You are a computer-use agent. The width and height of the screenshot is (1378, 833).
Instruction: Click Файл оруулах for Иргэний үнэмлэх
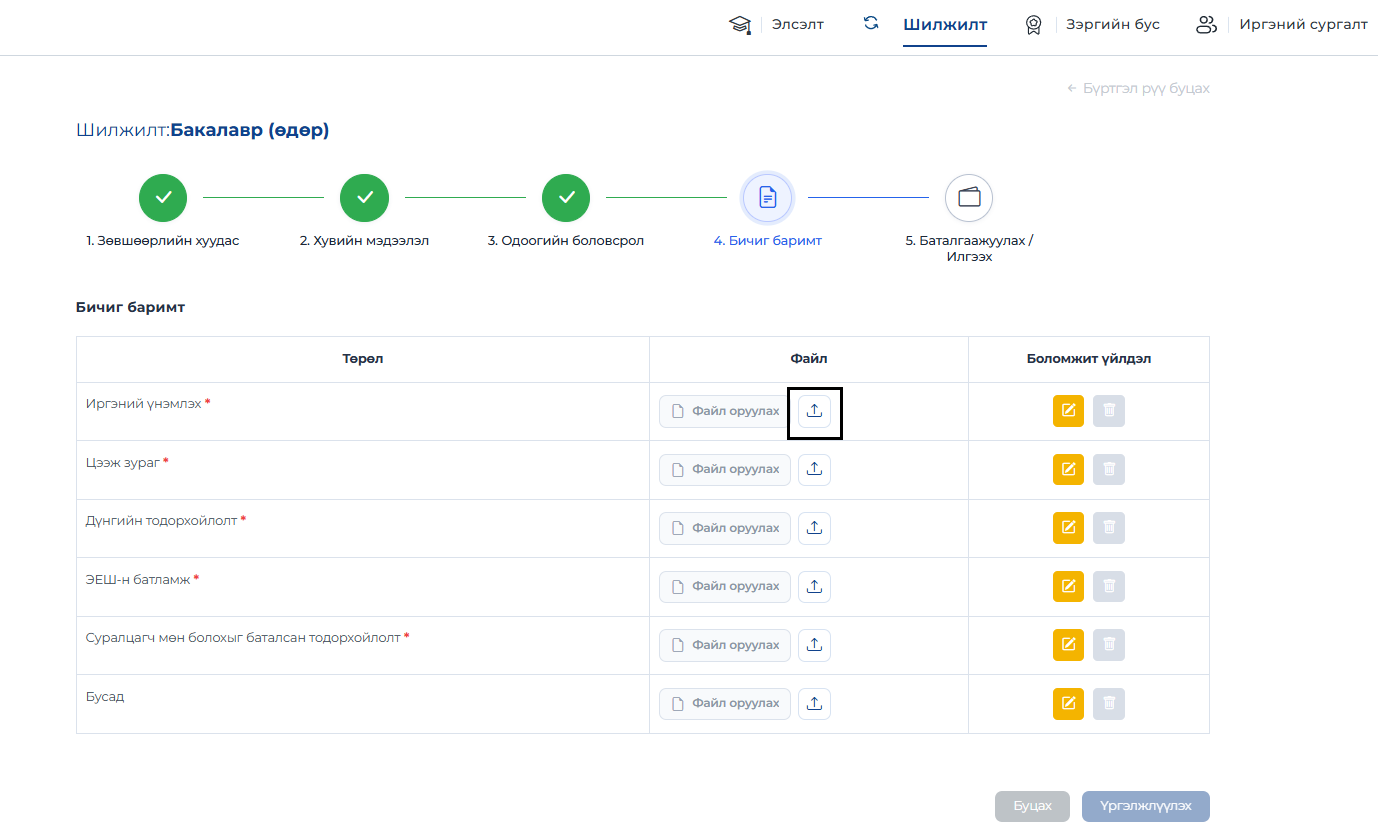[x=725, y=411]
